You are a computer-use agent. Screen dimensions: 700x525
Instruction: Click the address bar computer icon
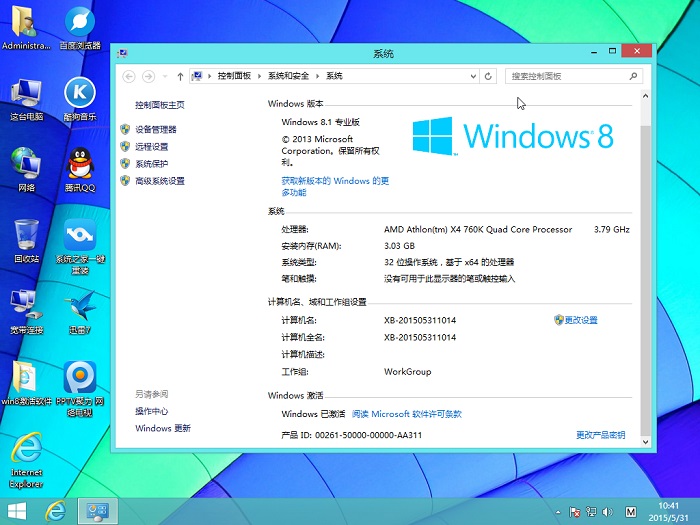click(x=197, y=76)
